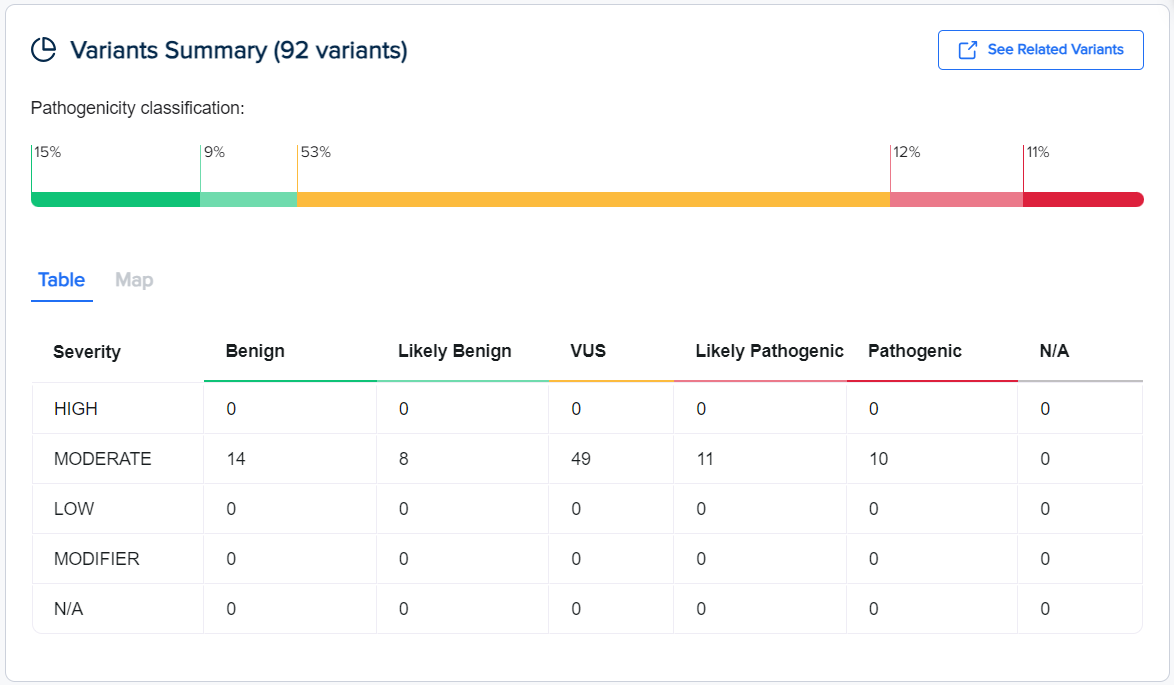This screenshot has width=1174, height=685.
Task: Click the red Pathogenic bar segment
Action: coord(1082,199)
